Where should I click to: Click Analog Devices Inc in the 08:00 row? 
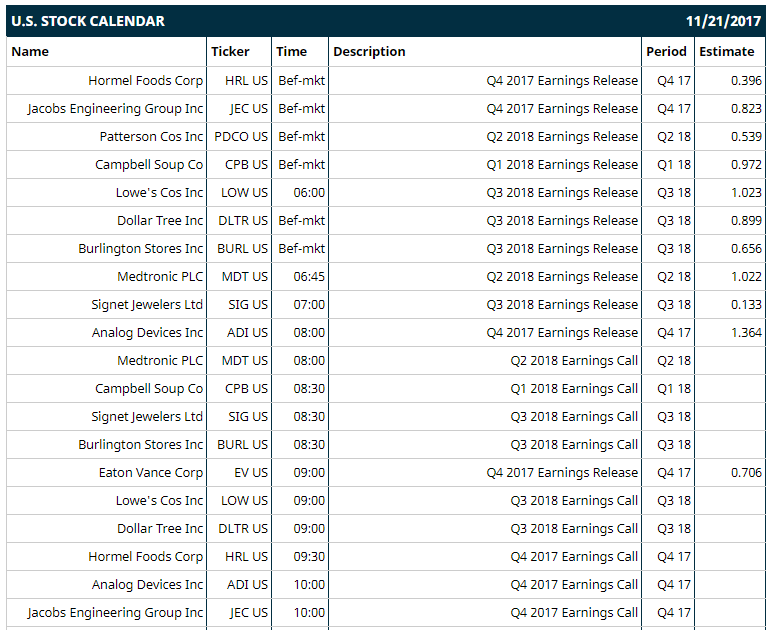[148, 333]
